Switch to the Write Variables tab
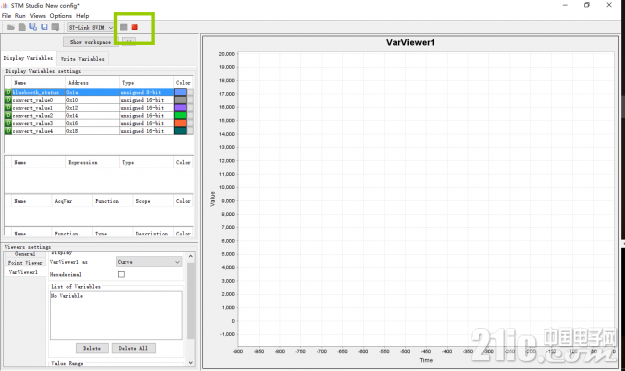Image resolution: width=625 pixels, height=371 pixels. (83, 59)
